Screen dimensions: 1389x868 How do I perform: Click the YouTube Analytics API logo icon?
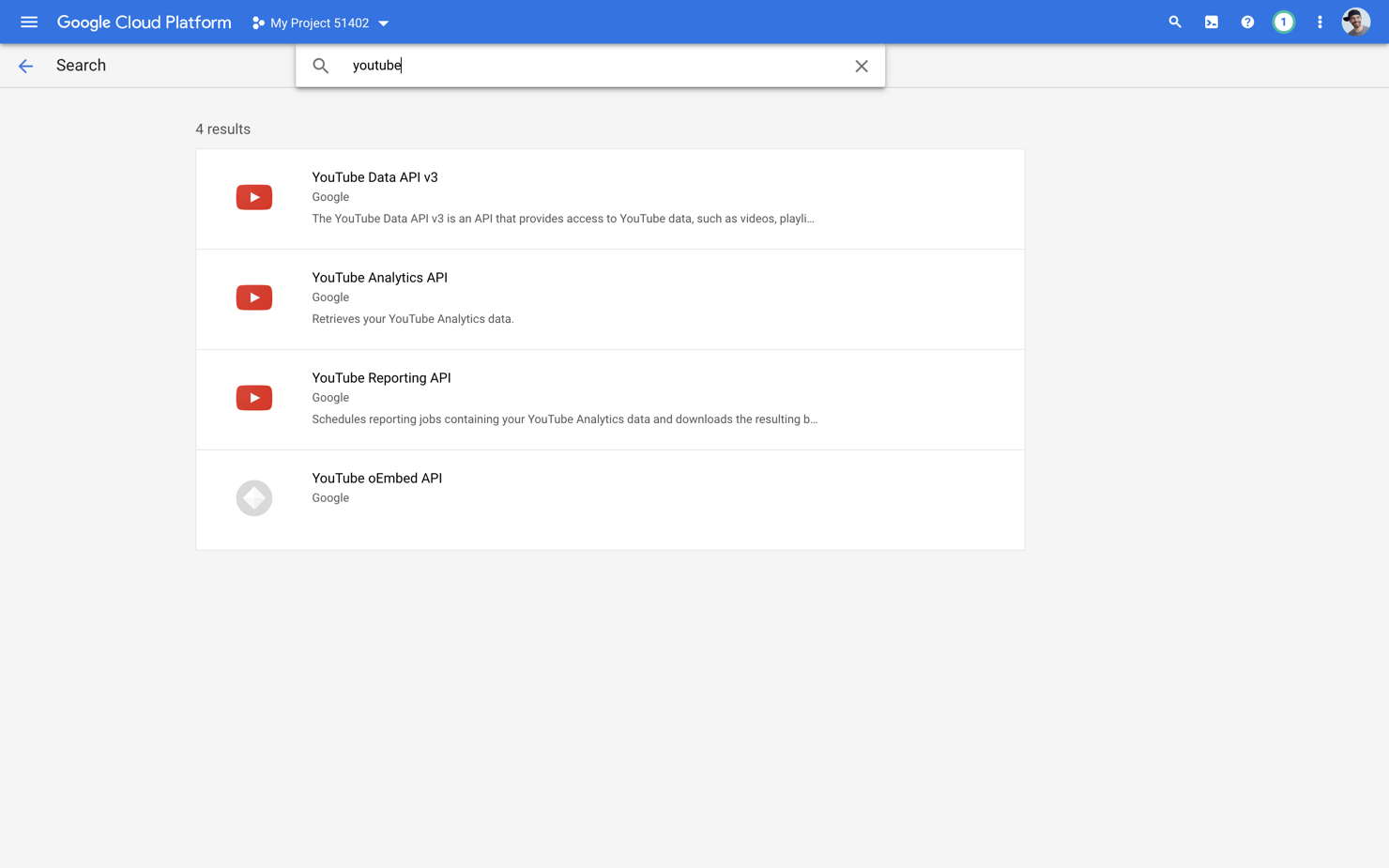tap(253, 297)
